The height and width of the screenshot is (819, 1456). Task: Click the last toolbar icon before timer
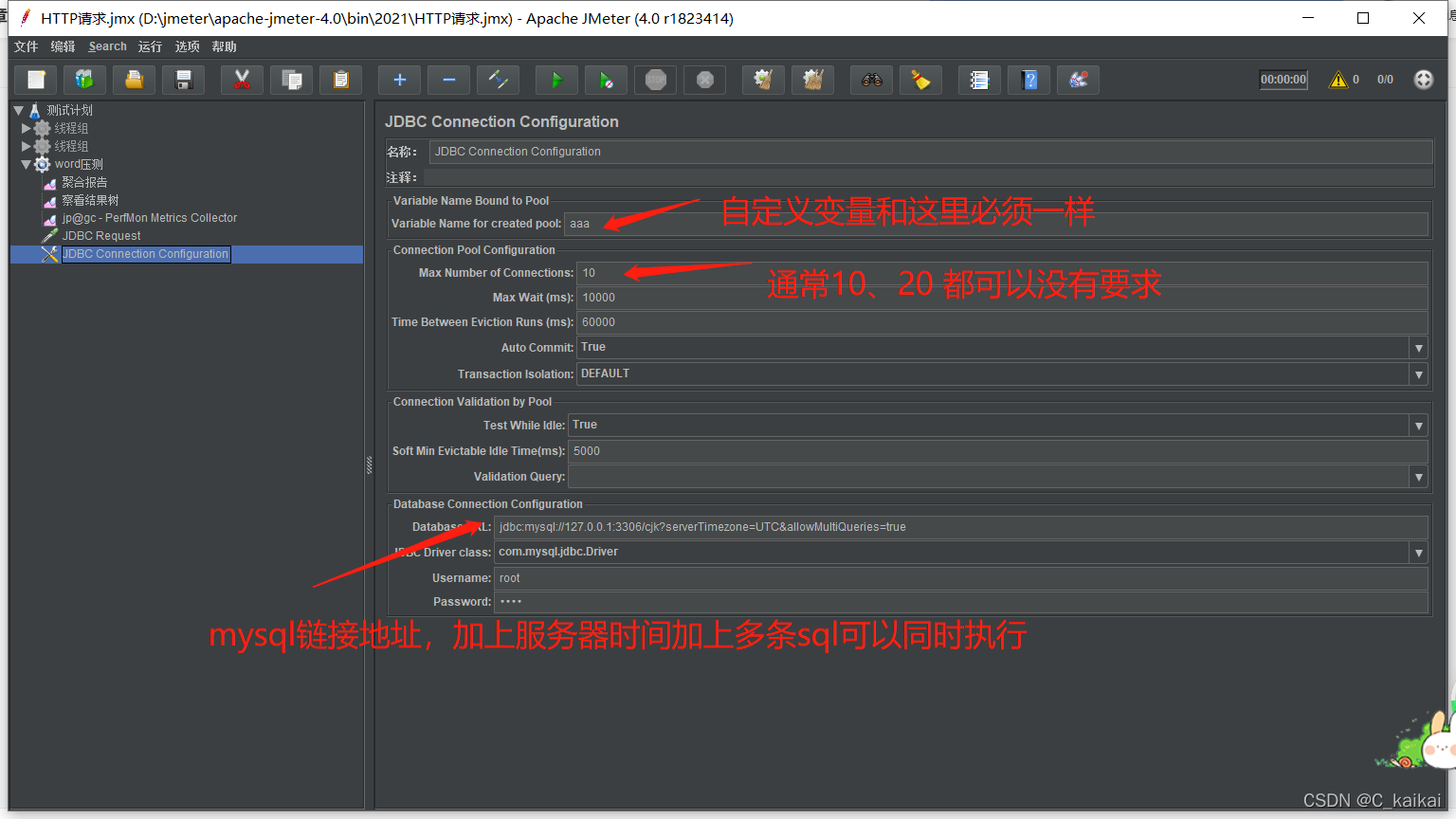(1079, 81)
